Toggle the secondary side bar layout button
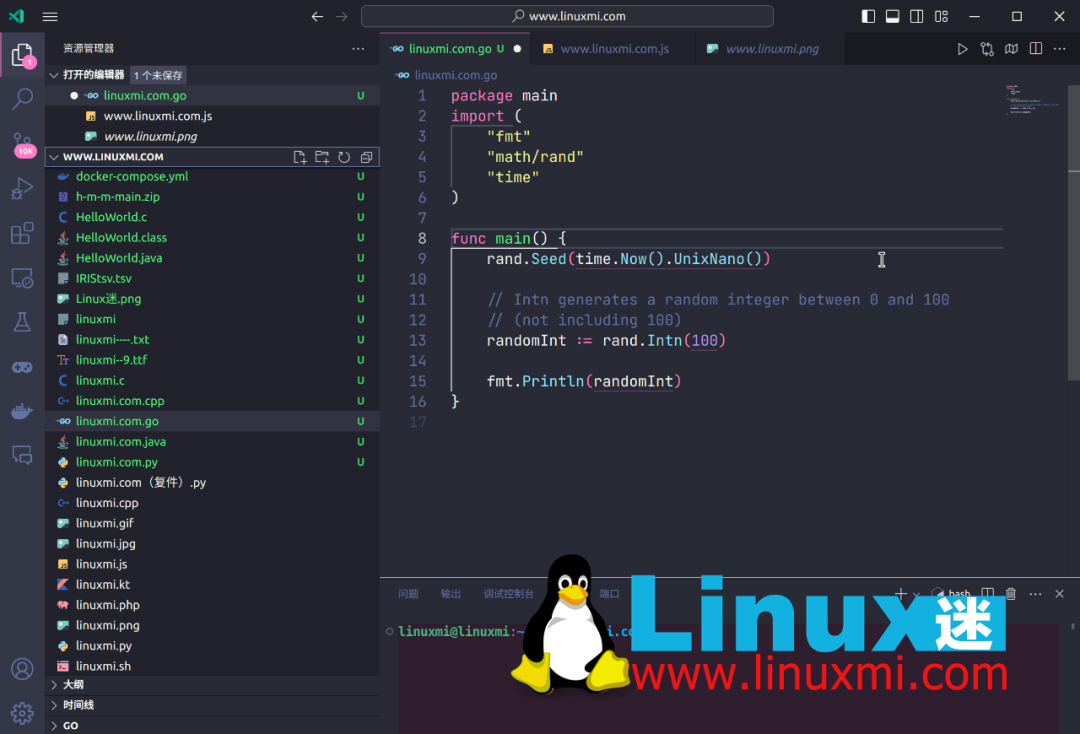This screenshot has height=734, width=1080. coord(917,17)
